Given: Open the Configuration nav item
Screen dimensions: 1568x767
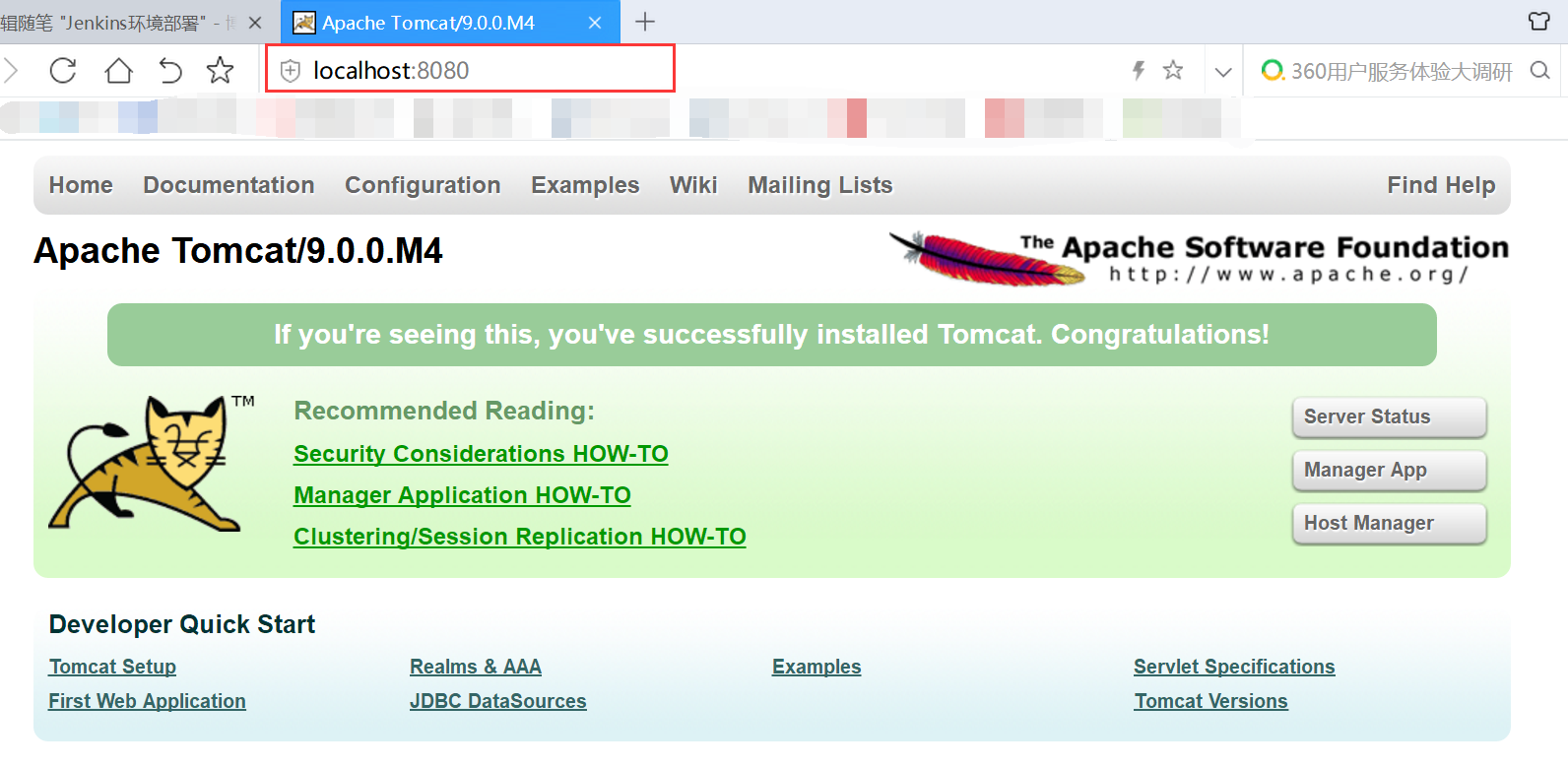Looking at the screenshot, I should tap(423, 185).
